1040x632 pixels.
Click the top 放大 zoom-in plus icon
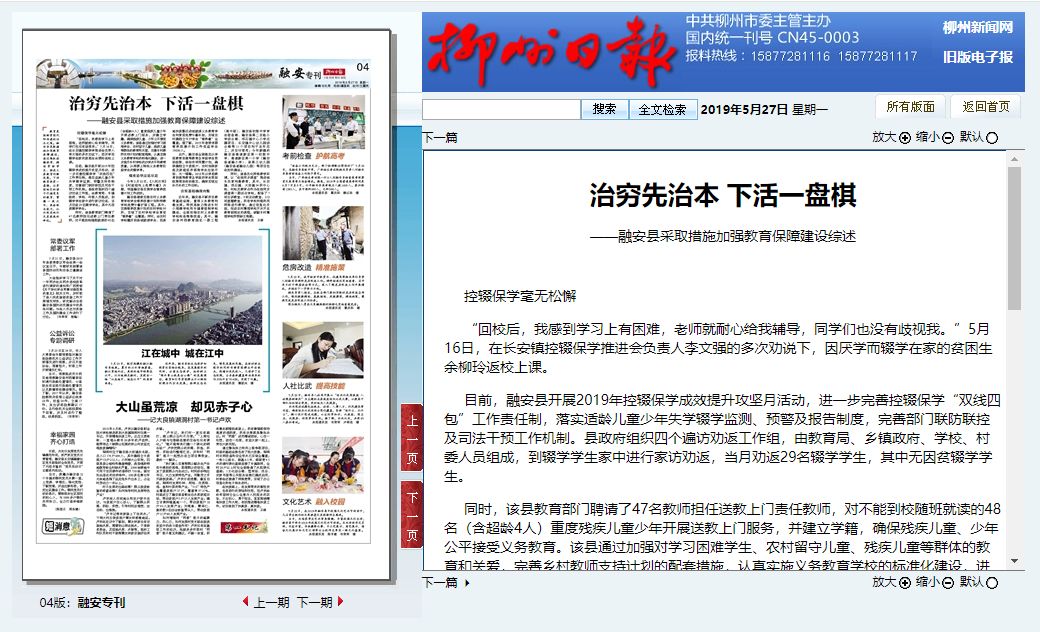[905, 138]
